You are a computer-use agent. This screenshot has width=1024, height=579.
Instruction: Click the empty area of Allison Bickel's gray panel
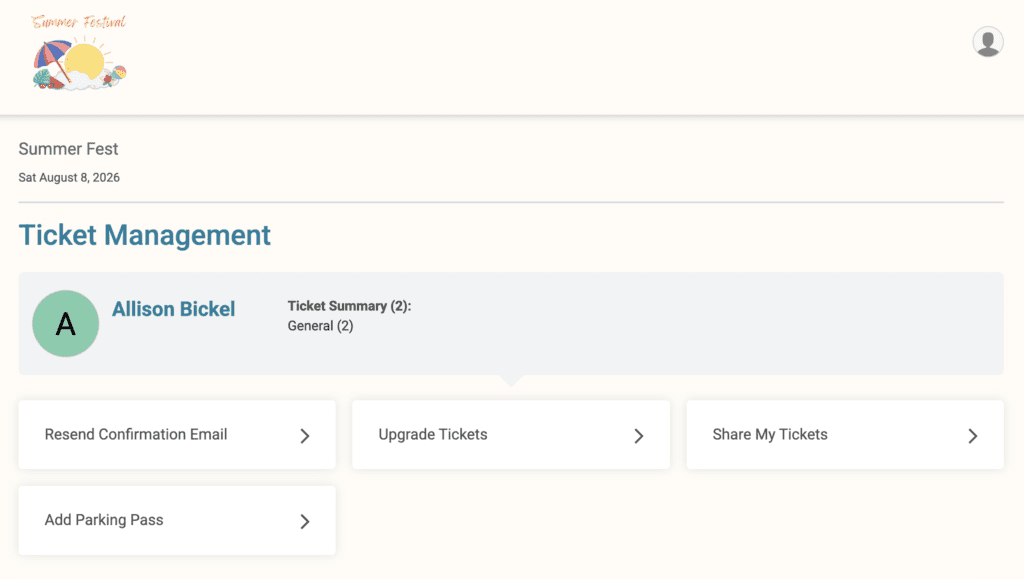click(705, 324)
